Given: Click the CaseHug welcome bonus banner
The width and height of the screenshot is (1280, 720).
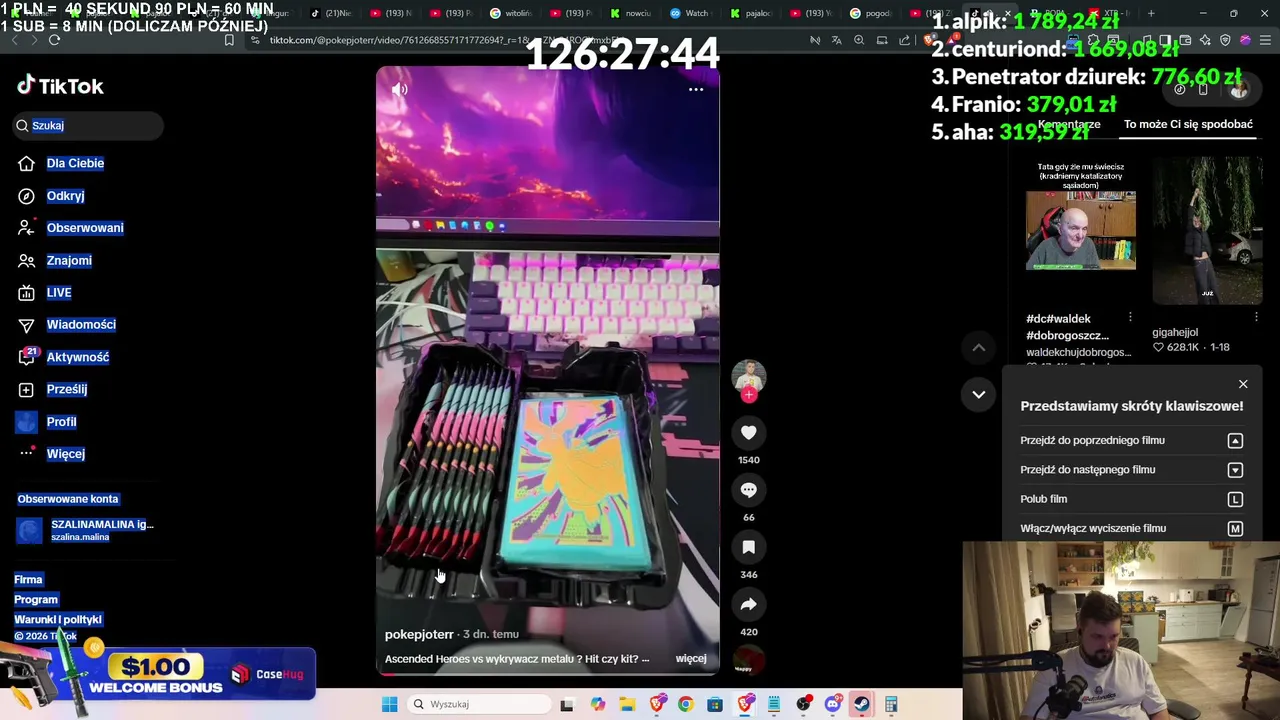Looking at the screenshot, I should pos(158,672).
